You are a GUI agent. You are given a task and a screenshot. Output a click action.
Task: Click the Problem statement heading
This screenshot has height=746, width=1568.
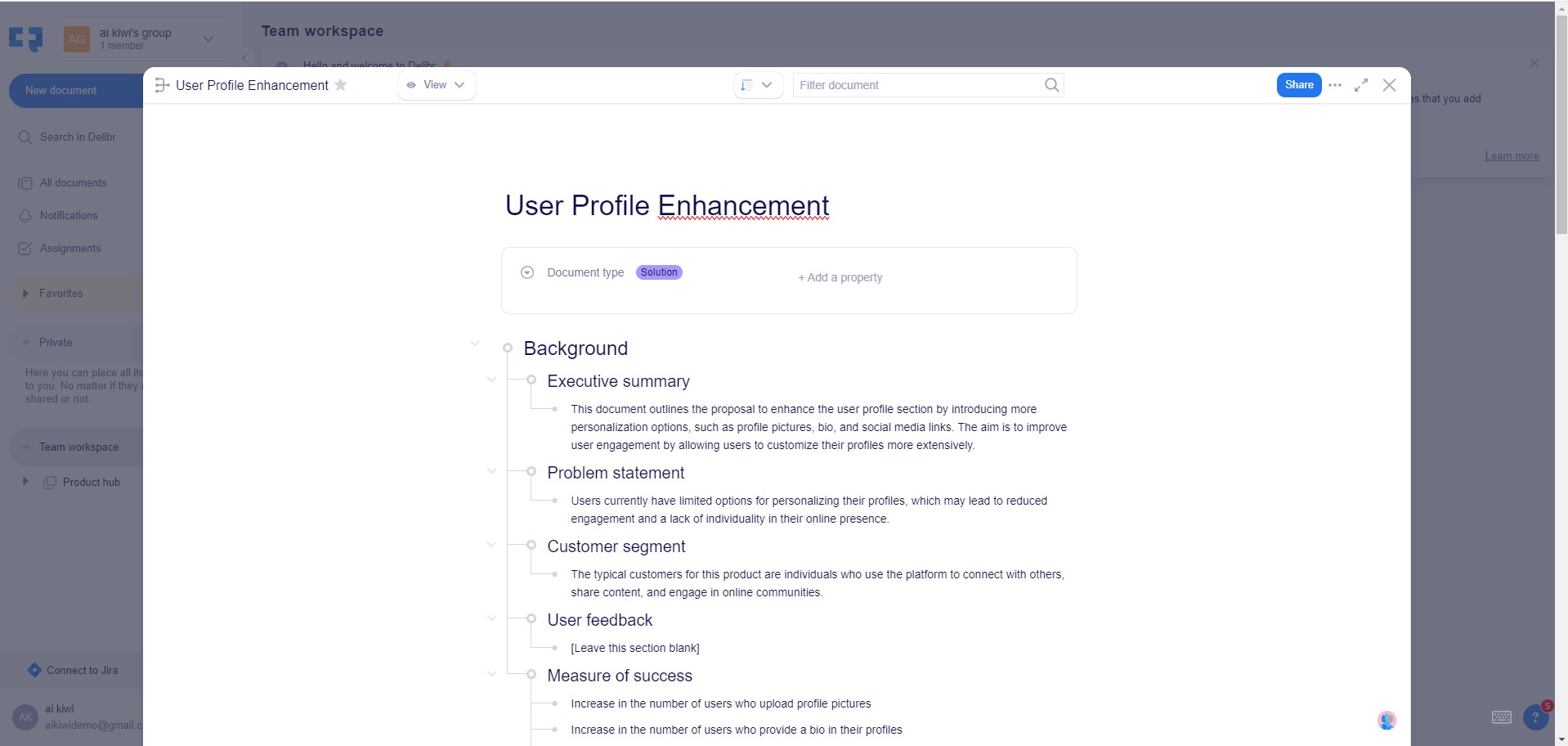(x=616, y=473)
